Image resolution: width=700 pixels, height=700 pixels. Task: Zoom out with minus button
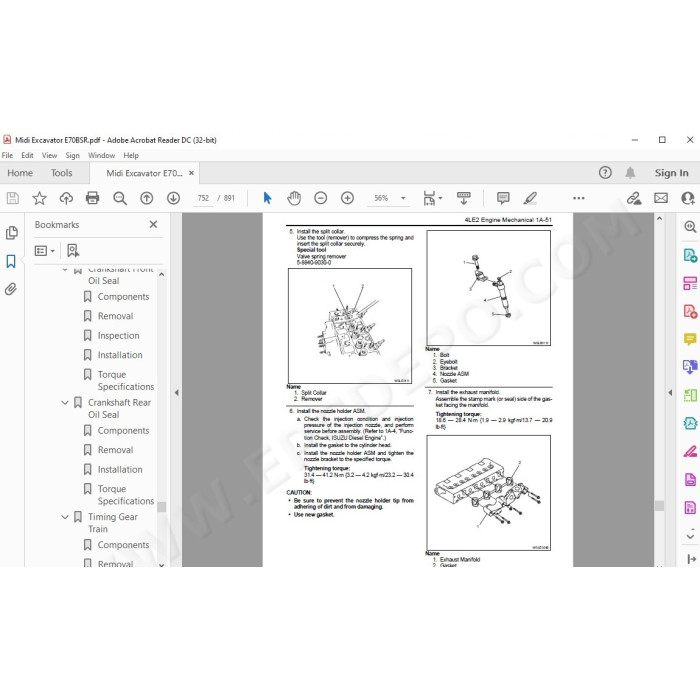(321, 198)
